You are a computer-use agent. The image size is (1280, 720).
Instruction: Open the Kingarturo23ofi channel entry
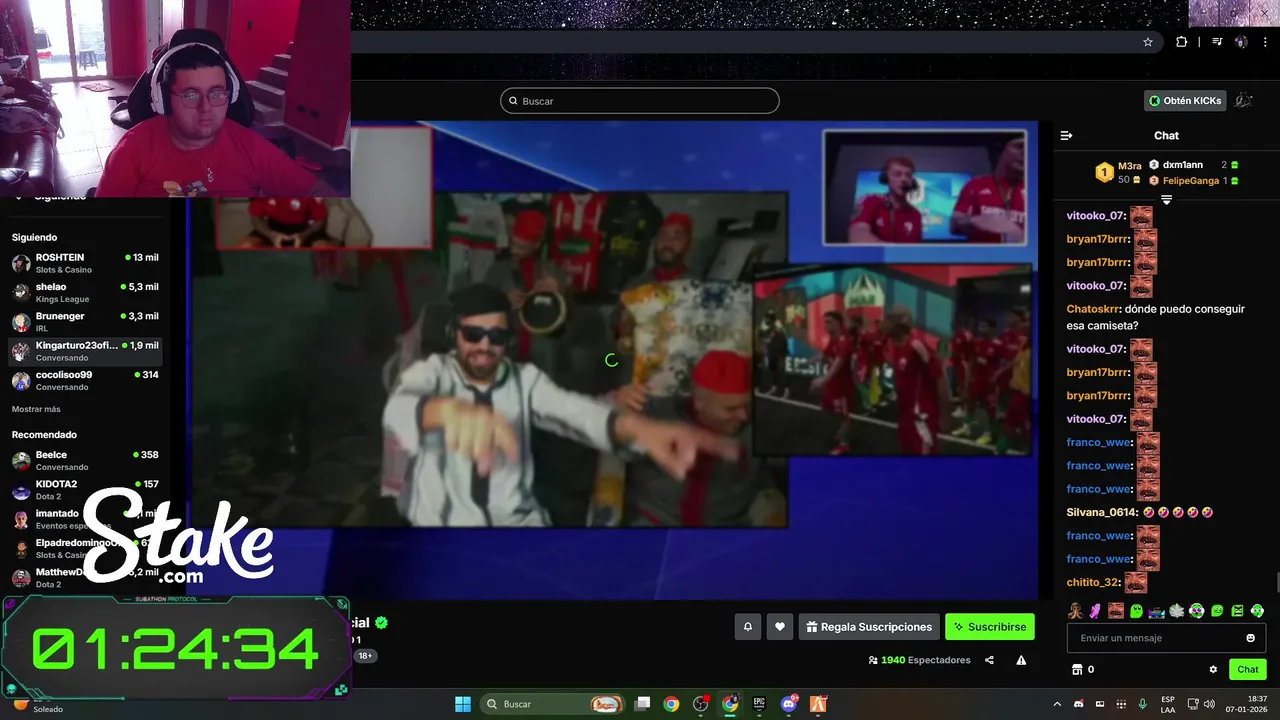pos(85,351)
